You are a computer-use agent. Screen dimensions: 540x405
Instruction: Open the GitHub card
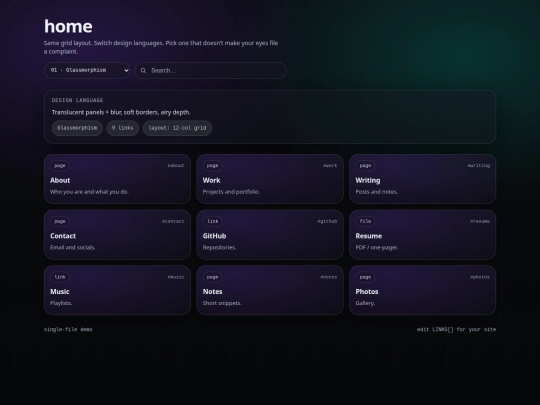pos(270,235)
